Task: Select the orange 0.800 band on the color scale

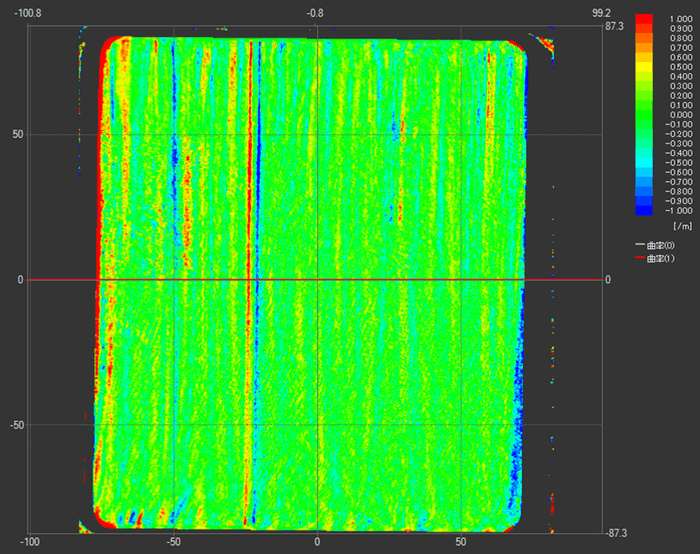Action: pos(645,38)
